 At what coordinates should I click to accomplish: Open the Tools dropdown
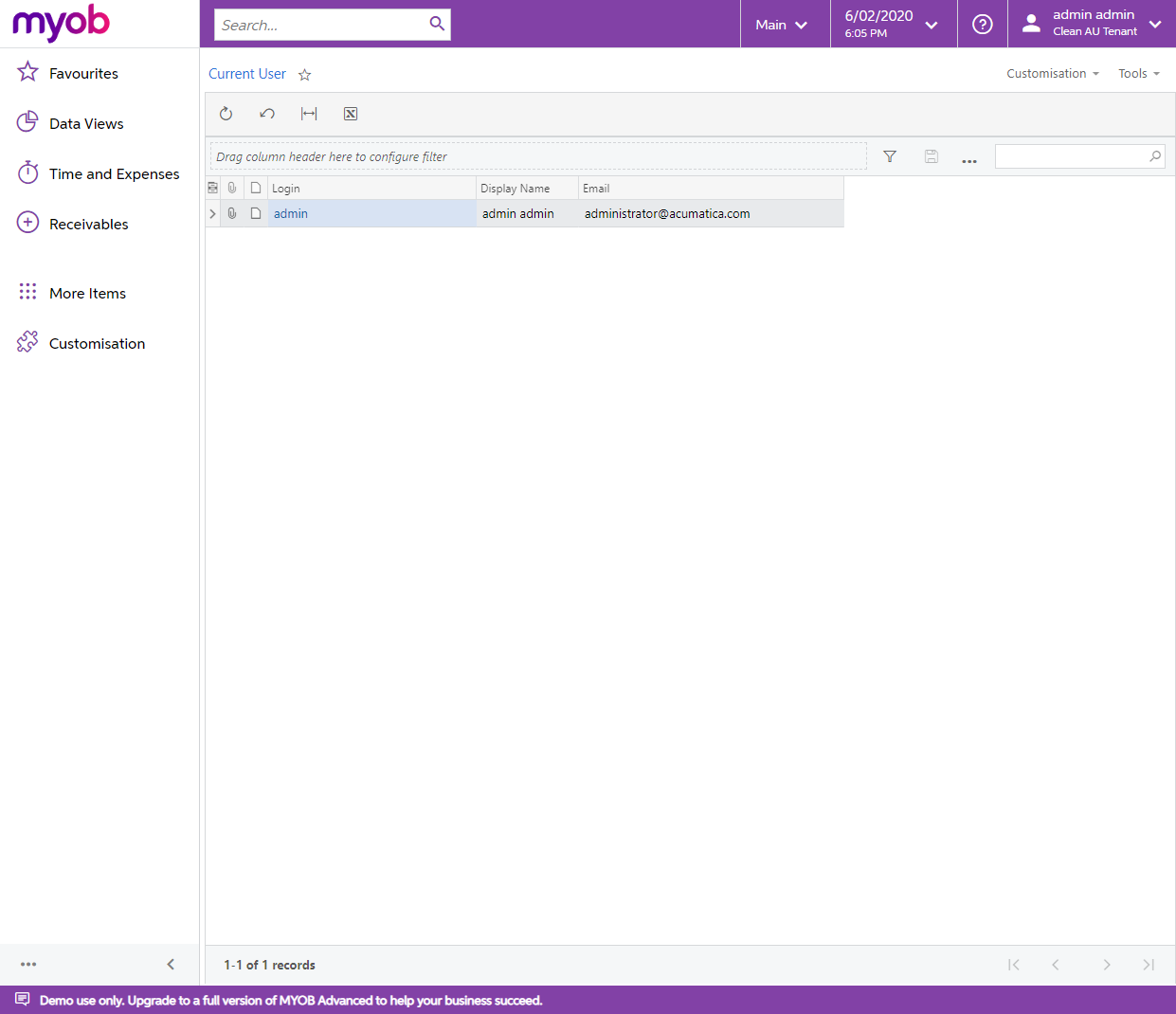pyautogui.click(x=1138, y=73)
